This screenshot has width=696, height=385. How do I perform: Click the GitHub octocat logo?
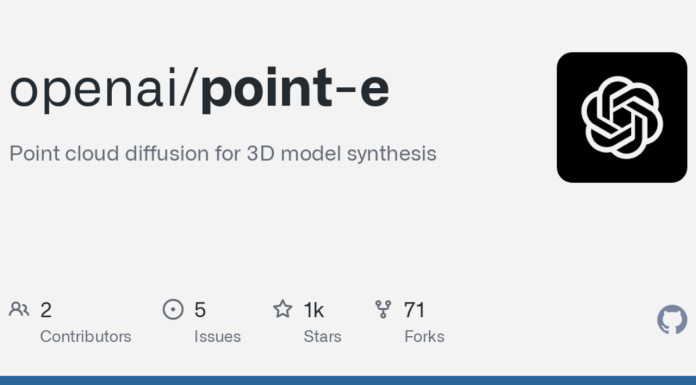[x=672, y=319]
